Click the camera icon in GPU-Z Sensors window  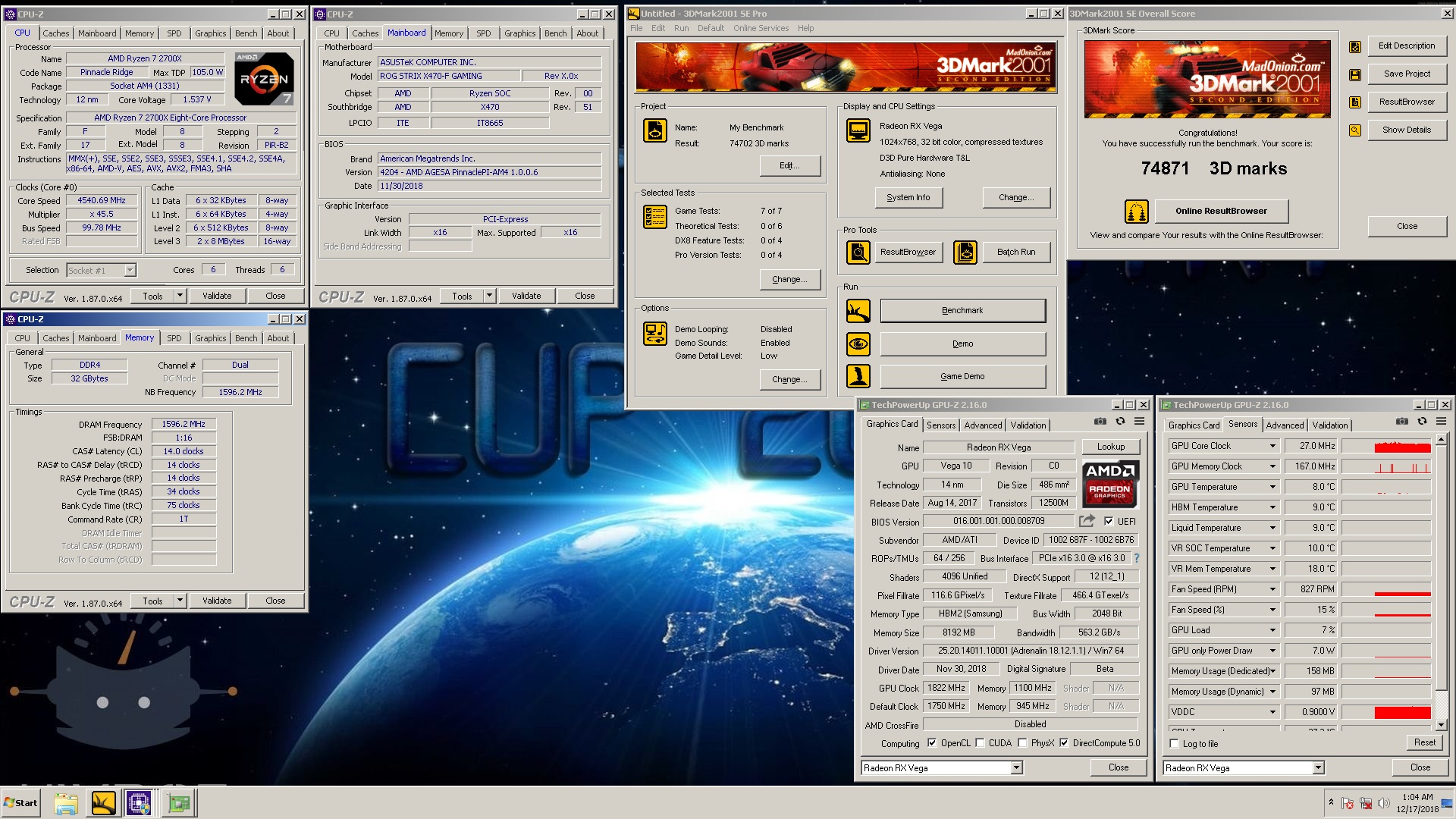point(1402,422)
